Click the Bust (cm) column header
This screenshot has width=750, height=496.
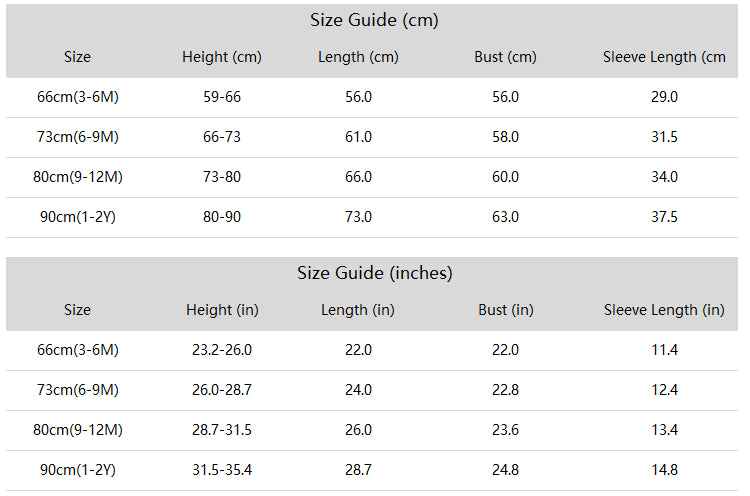click(x=506, y=57)
